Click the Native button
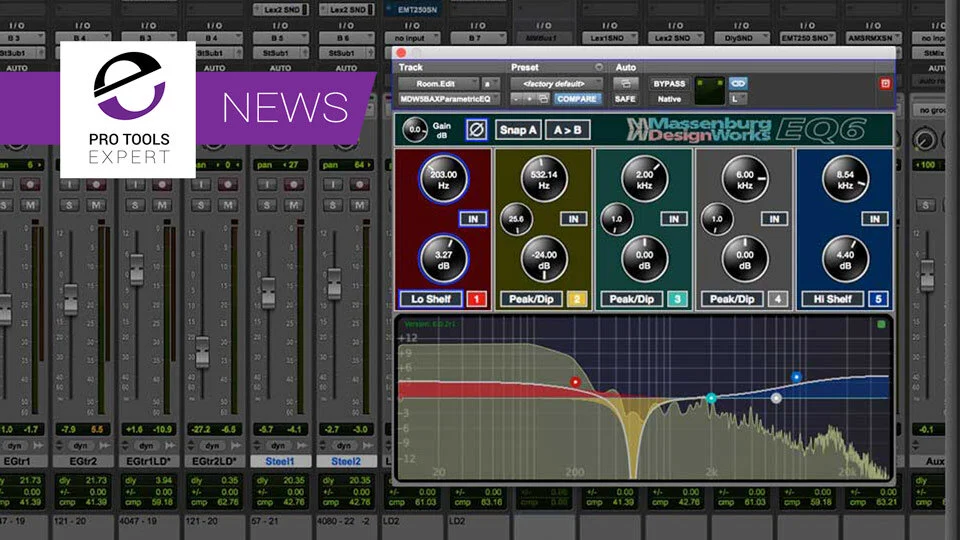The image size is (960, 540). (x=669, y=99)
